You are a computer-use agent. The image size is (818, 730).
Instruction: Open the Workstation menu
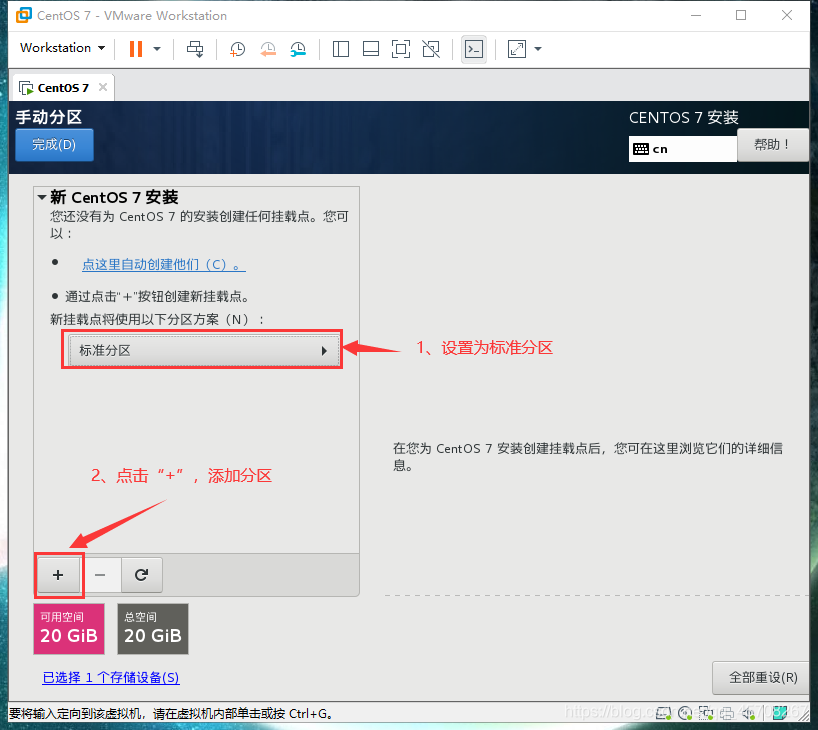[62, 48]
